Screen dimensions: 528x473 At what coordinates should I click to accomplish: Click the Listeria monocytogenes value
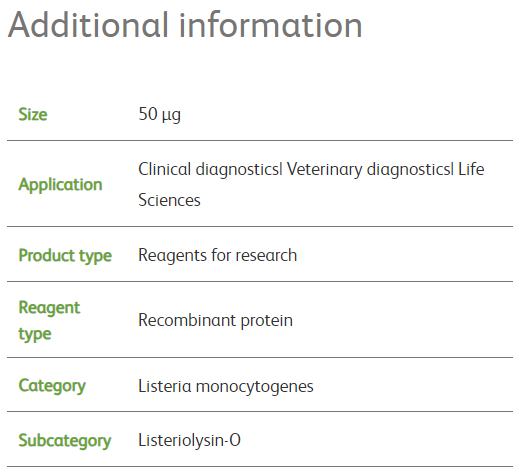[x=226, y=386]
